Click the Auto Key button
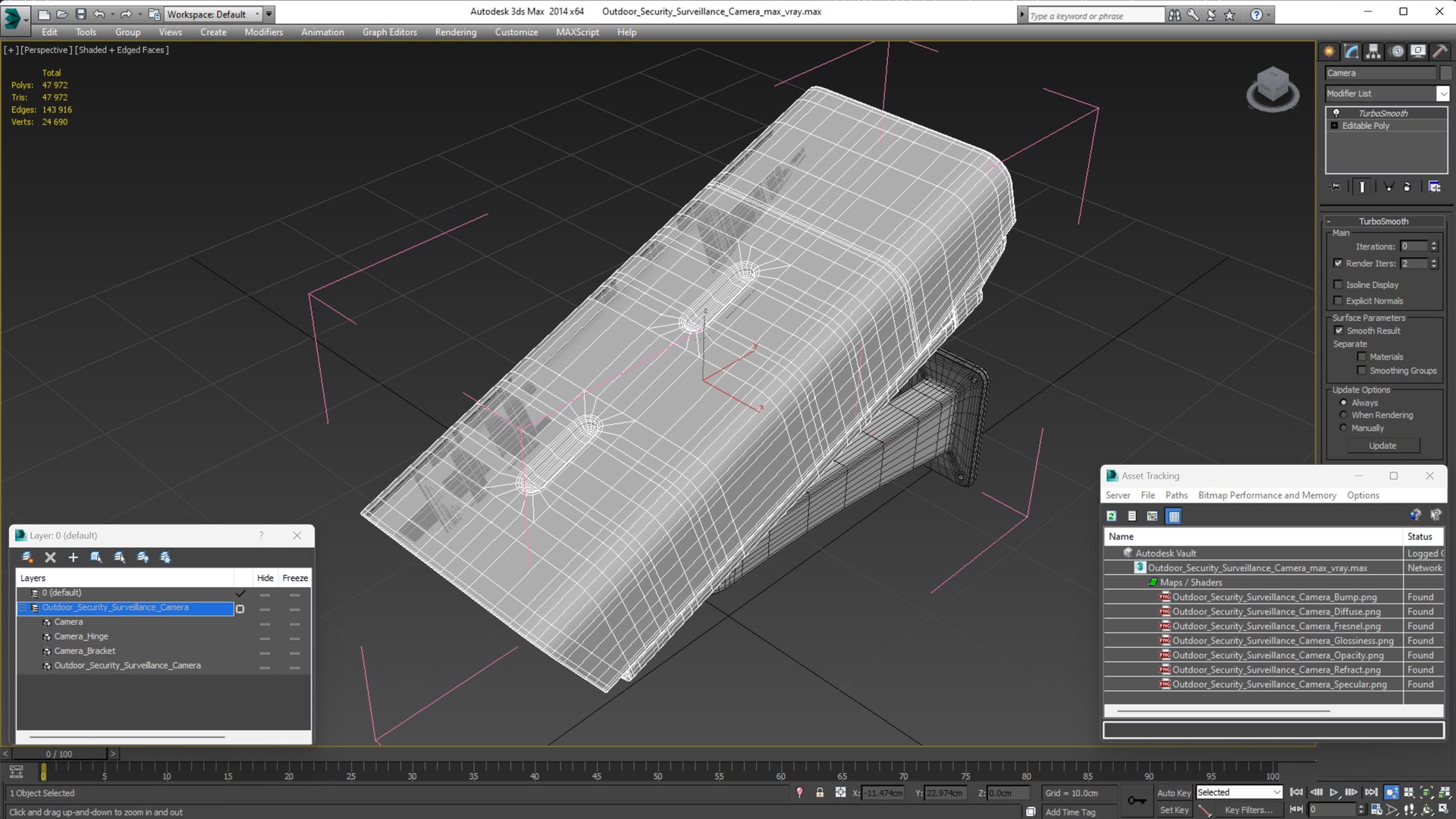The width and height of the screenshot is (1456, 819). click(1173, 792)
